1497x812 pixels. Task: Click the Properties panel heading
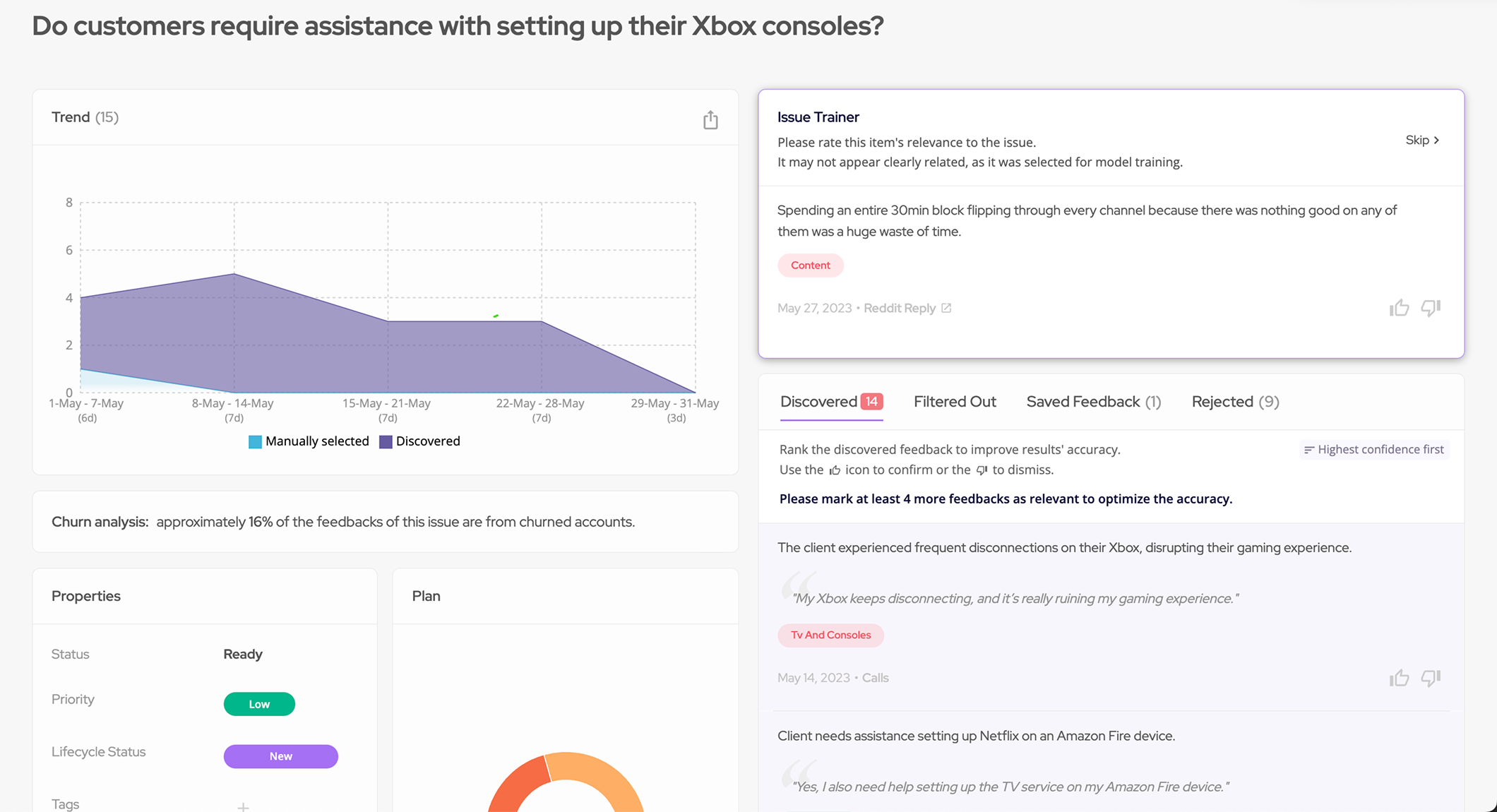click(86, 596)
